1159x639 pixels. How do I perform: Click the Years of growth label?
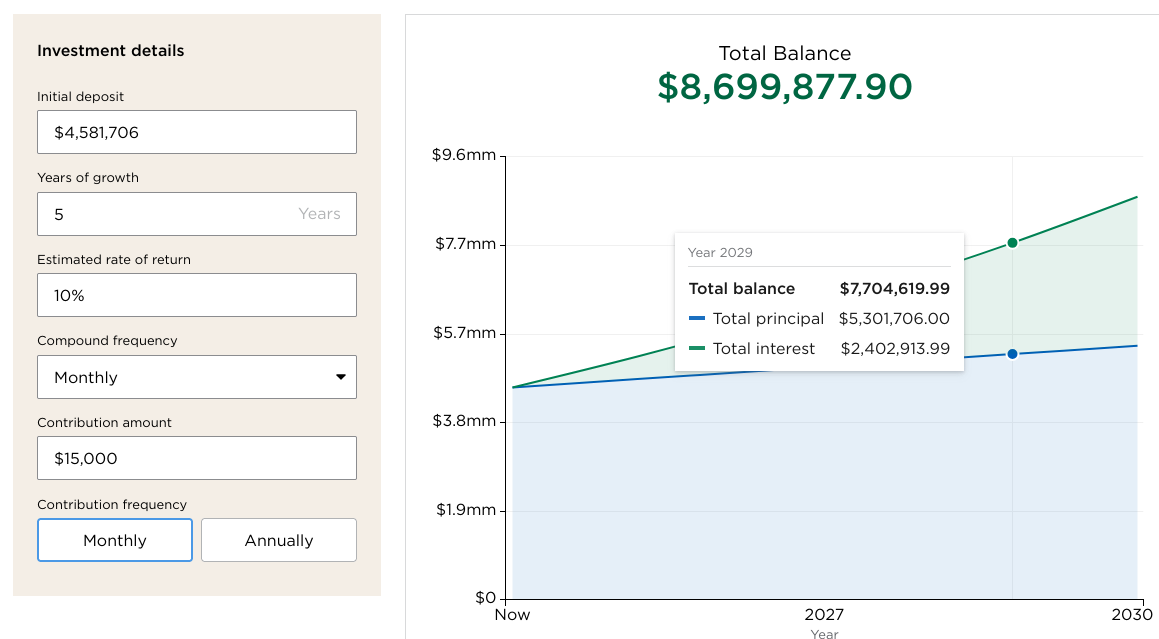88,178
